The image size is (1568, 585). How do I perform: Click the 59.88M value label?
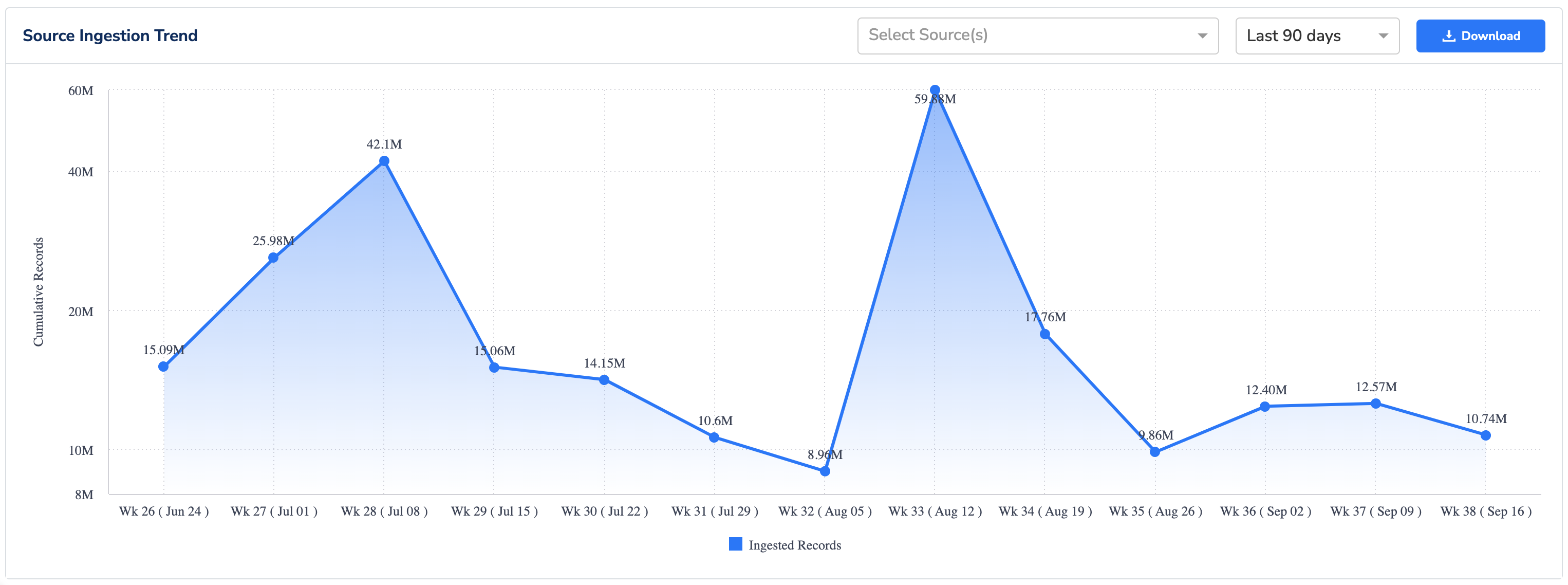coord(935,99)
